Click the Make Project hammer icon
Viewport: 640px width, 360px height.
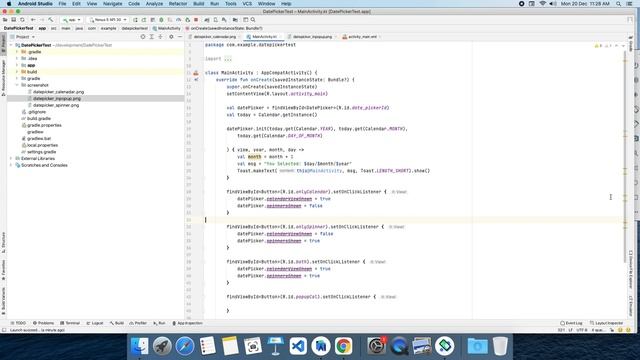pos(51,20)
